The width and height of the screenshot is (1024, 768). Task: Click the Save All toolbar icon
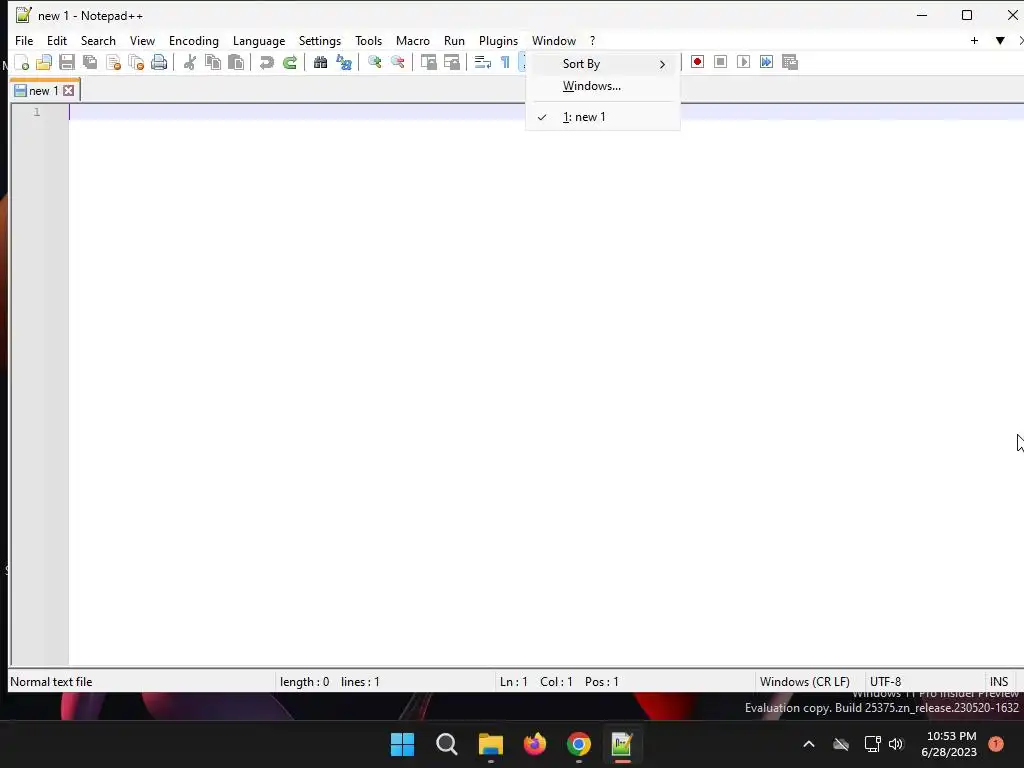point(90,63)
